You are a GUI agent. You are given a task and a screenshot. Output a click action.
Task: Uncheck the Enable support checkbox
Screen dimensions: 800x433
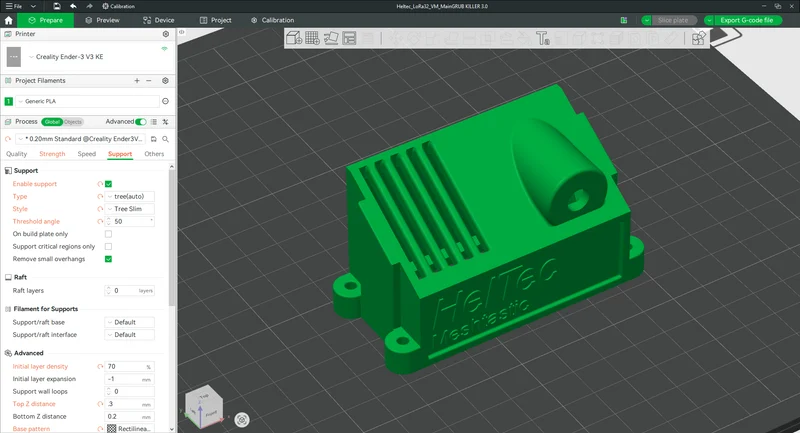(108, 184)
